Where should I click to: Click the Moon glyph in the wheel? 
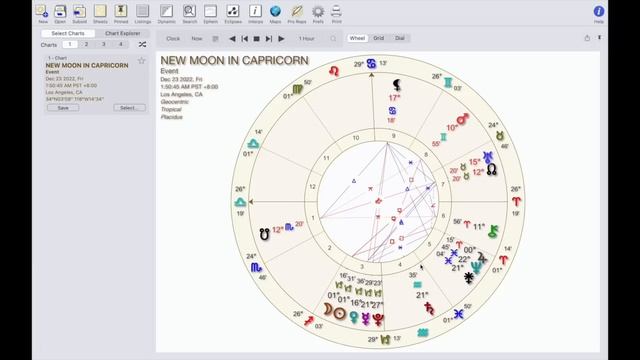coord(328,310)
